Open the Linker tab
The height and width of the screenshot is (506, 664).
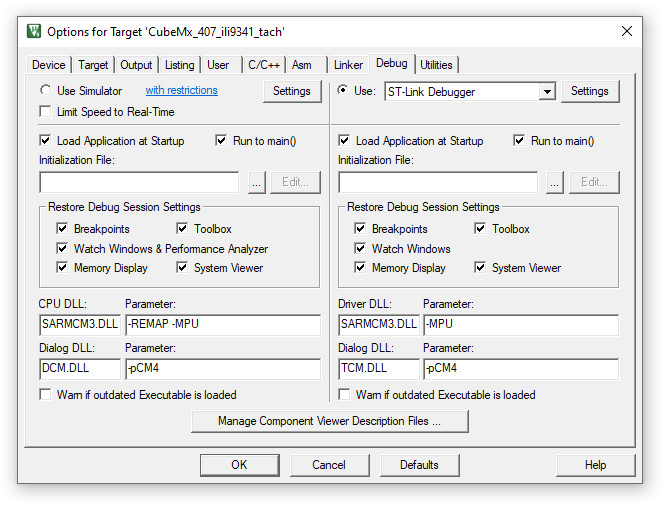click(348, 65)
